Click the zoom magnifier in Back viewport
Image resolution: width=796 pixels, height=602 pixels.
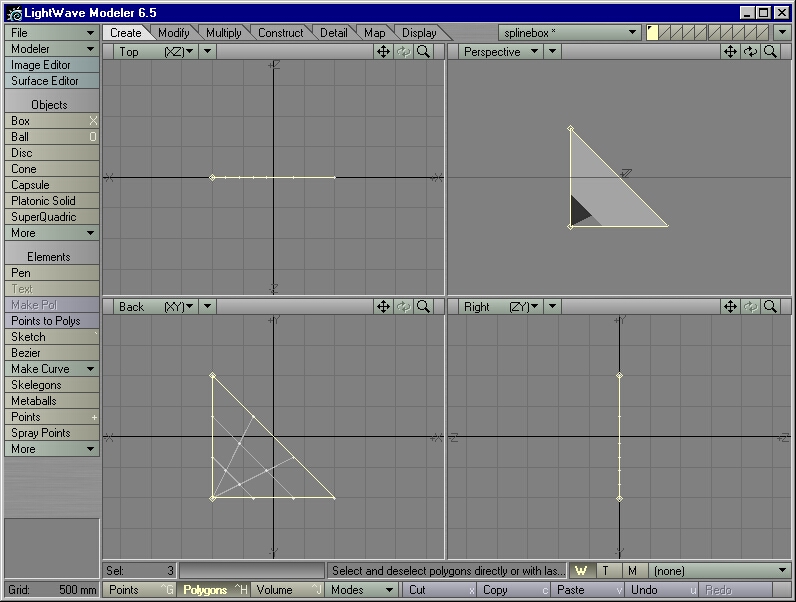pyautogui.click(x=424, y=307)
